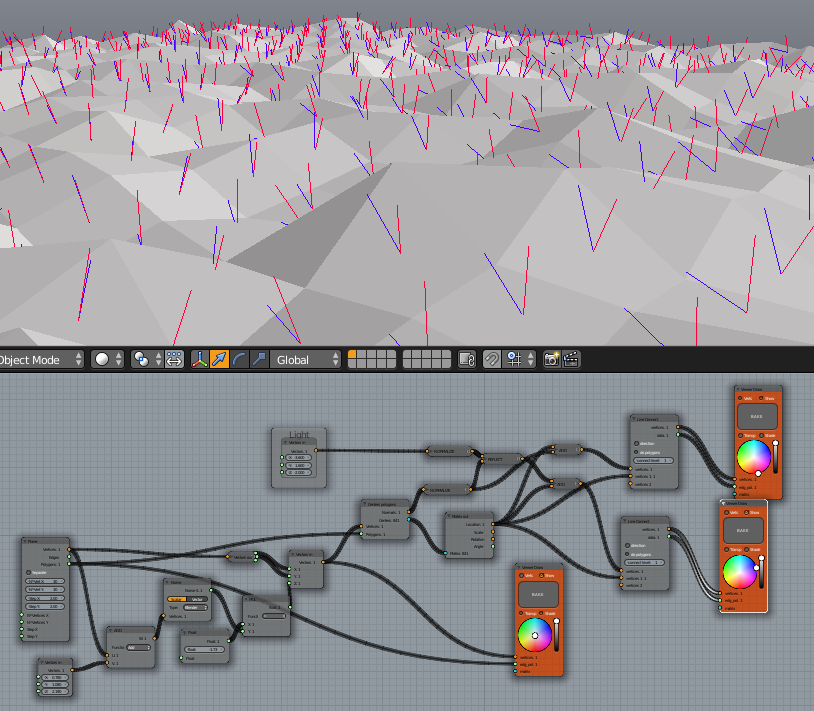814x711 pixels.
Task: Pick color on bottom Viewer Draw wheel
Action: [x=535, y=635]
